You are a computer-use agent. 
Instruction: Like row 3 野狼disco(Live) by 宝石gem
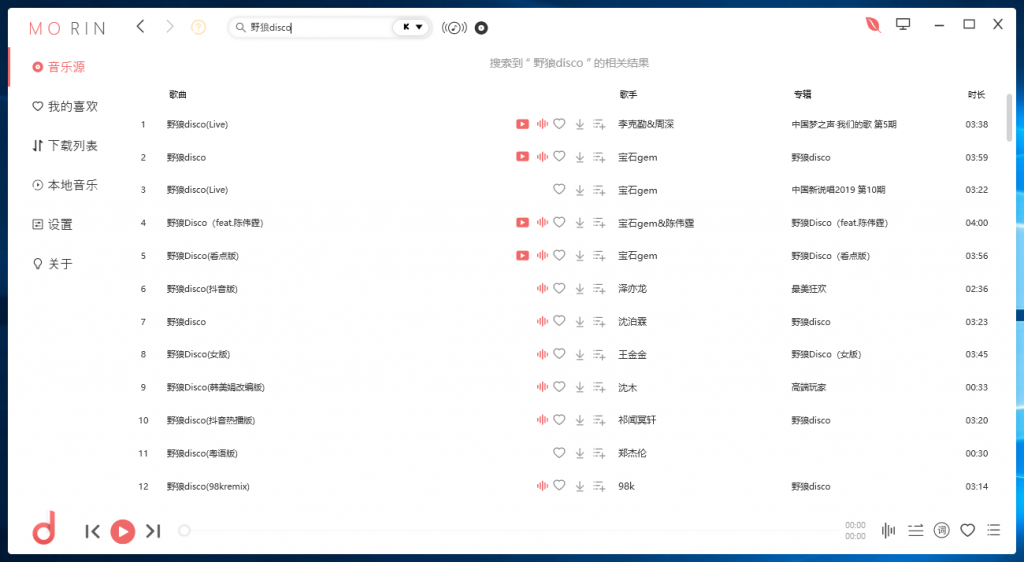[x=559, y=189]
